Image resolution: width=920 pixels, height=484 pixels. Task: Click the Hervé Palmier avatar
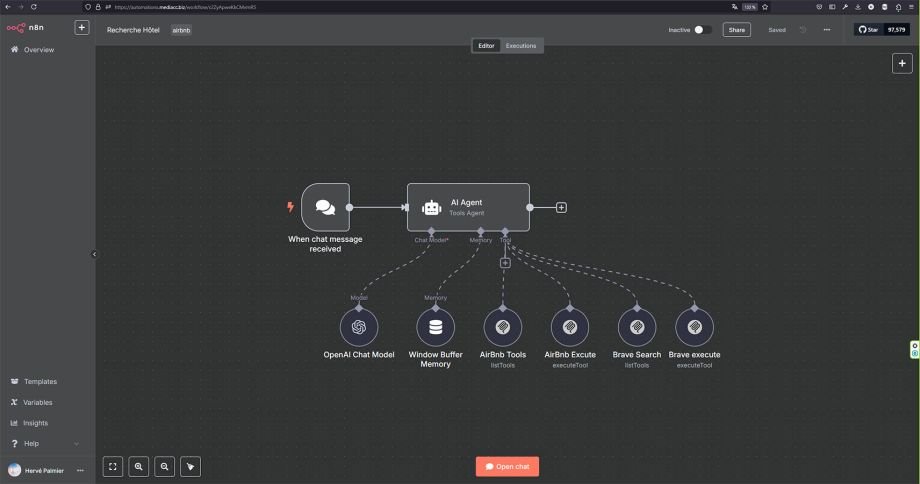point(14,471)
